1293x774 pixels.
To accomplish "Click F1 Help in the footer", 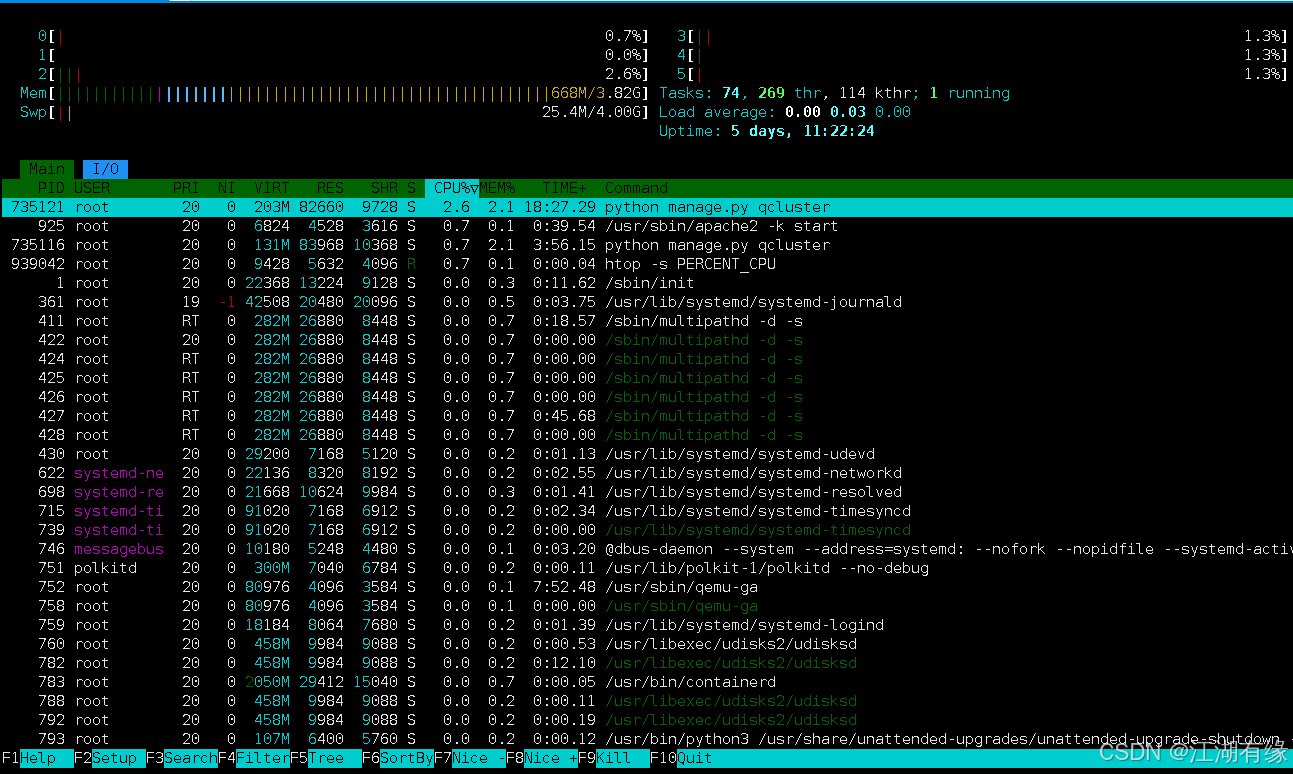I will [x=37, y=758].
